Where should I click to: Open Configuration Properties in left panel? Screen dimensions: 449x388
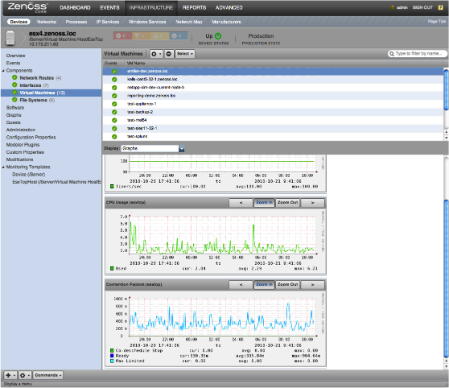click(x=31, y=137)
